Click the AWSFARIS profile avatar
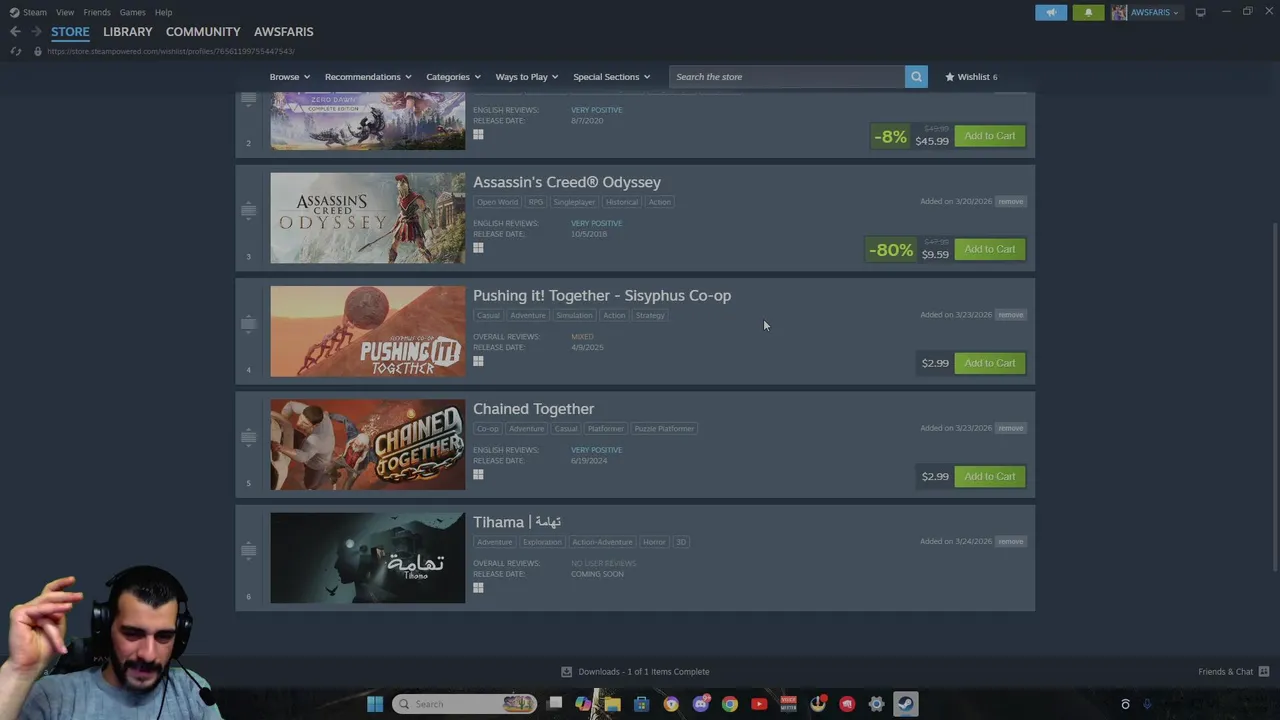The width and height of the screenshot is (1280, 720). click(1119, 12)
